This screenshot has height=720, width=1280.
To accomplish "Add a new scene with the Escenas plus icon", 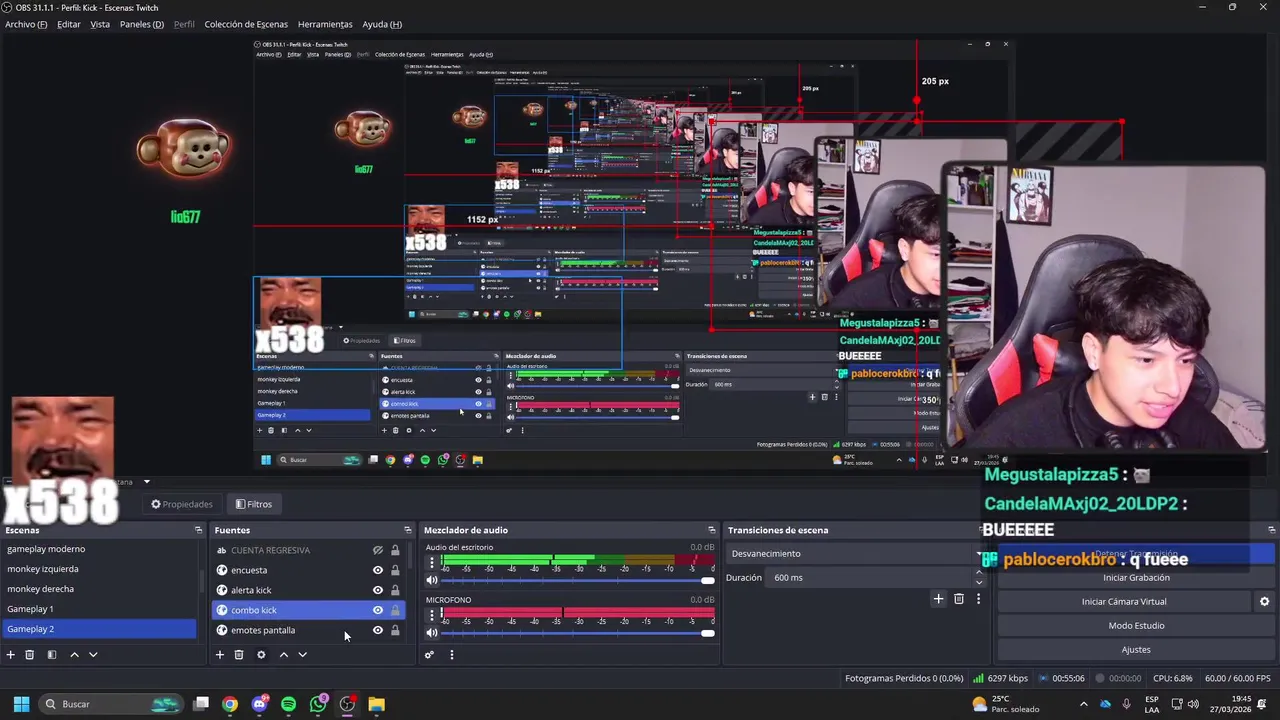I will pos(11,655).
